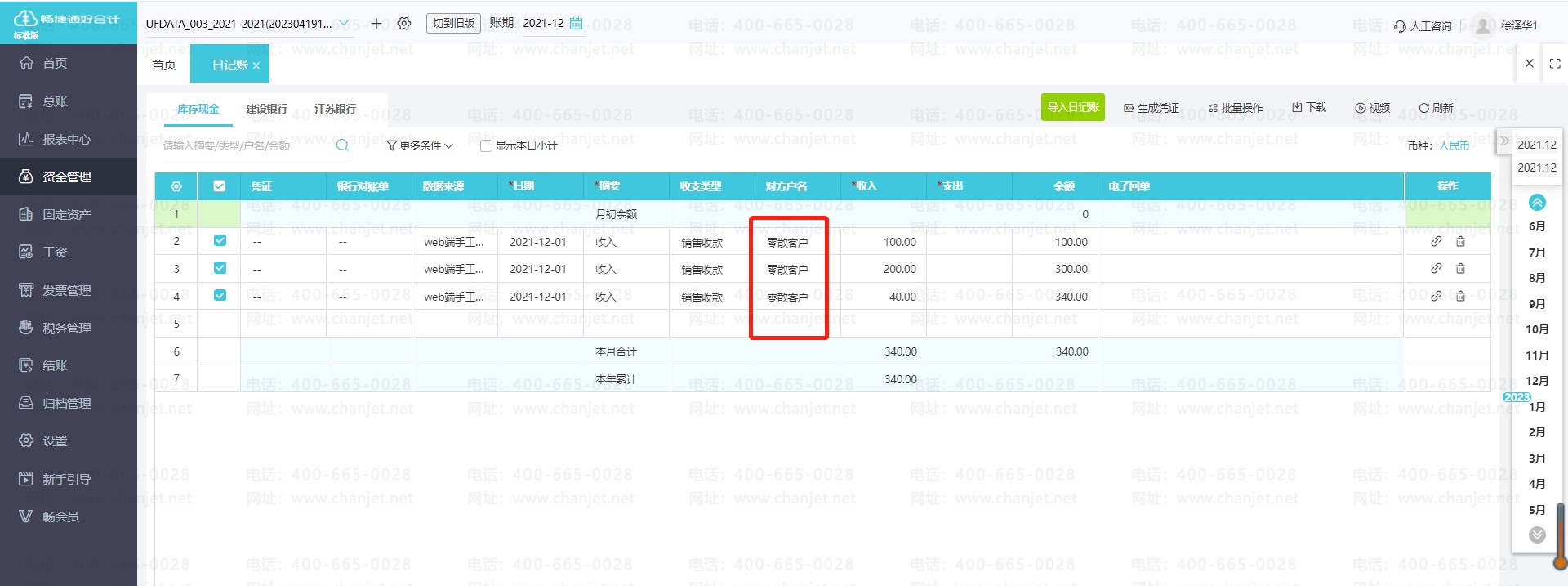
Task: Open the account set dropdown arrow
Action: 344,24
